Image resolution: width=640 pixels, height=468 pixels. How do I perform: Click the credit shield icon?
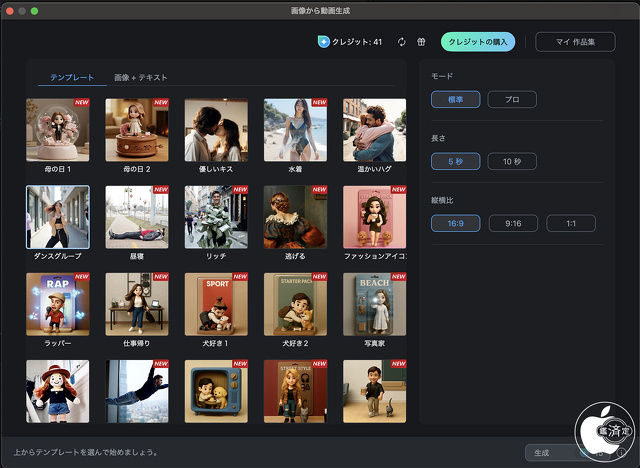323,42
